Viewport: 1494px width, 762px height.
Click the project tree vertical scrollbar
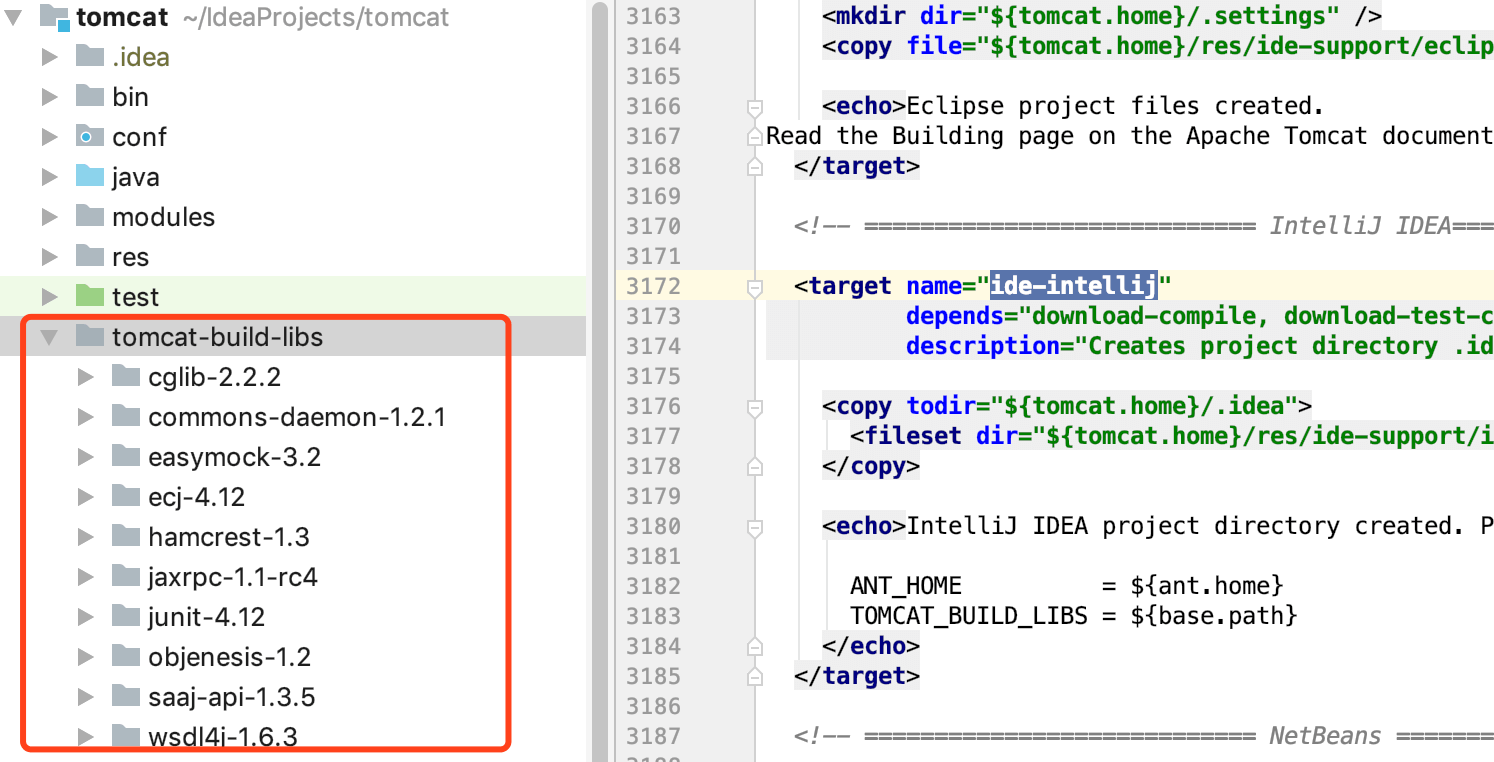[x=600, y=381]
